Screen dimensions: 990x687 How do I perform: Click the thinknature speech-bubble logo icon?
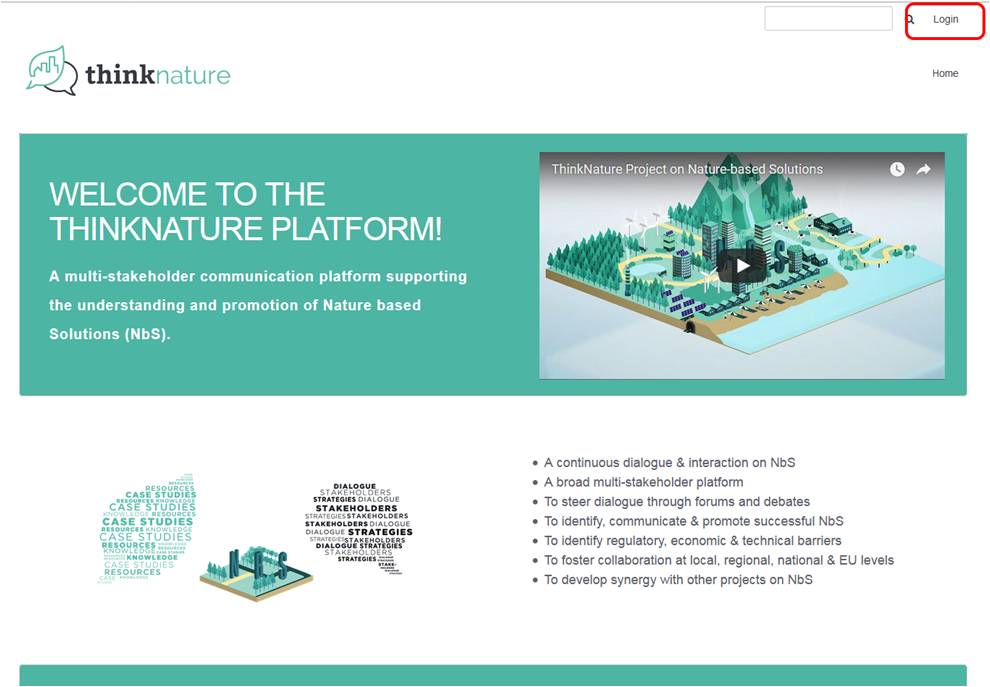click(51, 71)
